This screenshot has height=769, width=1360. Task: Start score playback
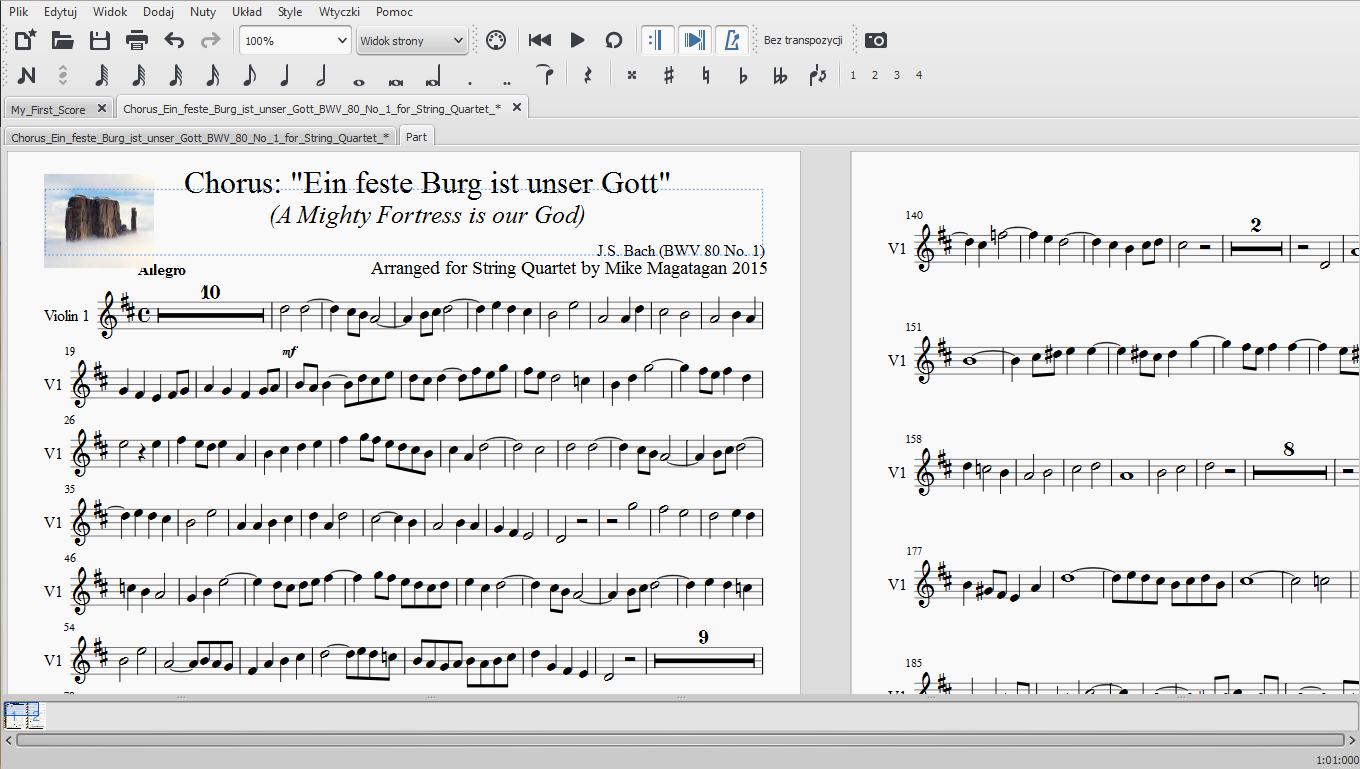577,40
